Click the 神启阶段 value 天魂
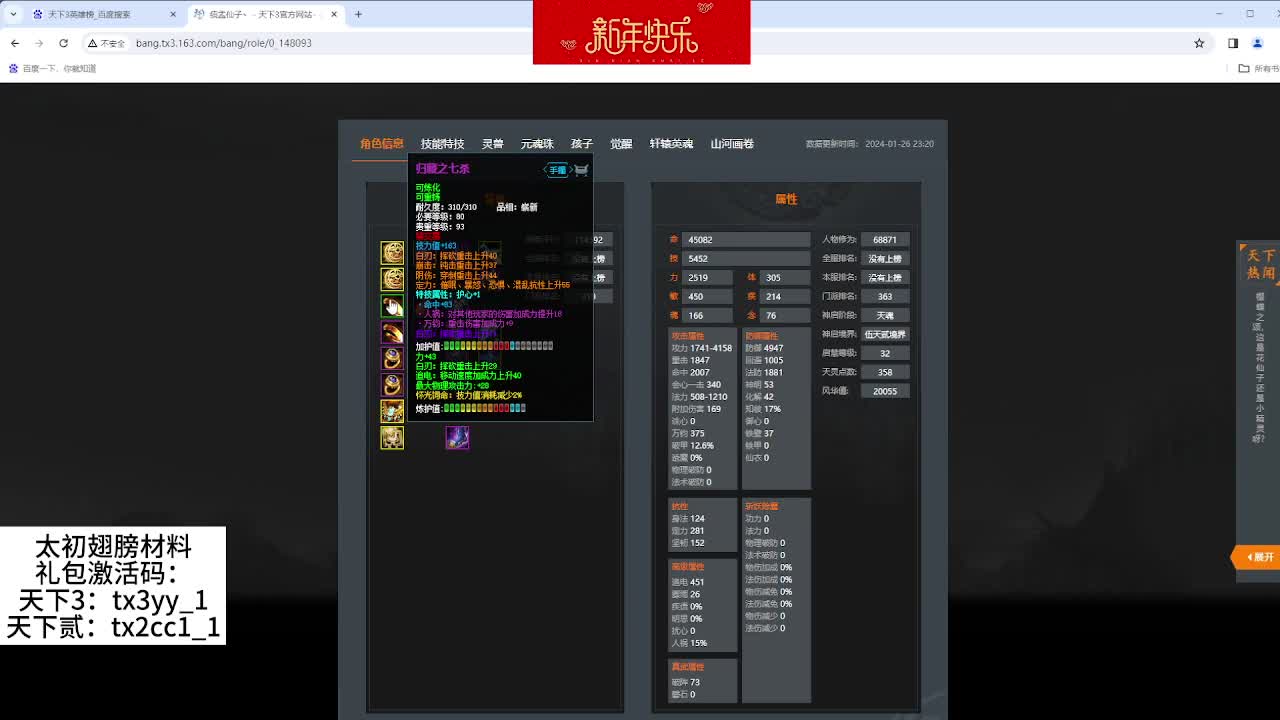 tap(885, 315)
